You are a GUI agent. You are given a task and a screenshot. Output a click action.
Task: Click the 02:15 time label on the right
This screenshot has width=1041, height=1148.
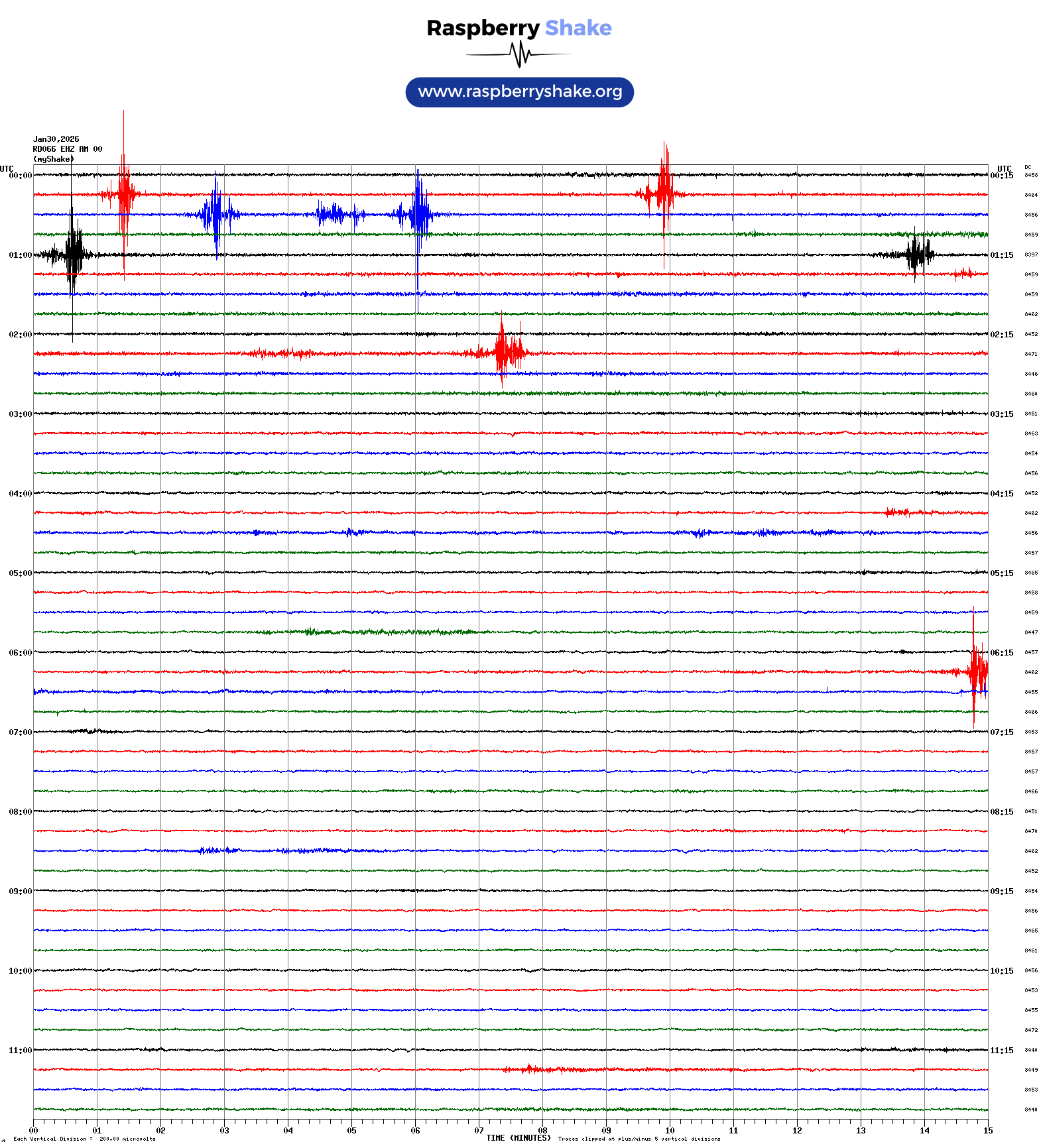(x=1001, y=335)
